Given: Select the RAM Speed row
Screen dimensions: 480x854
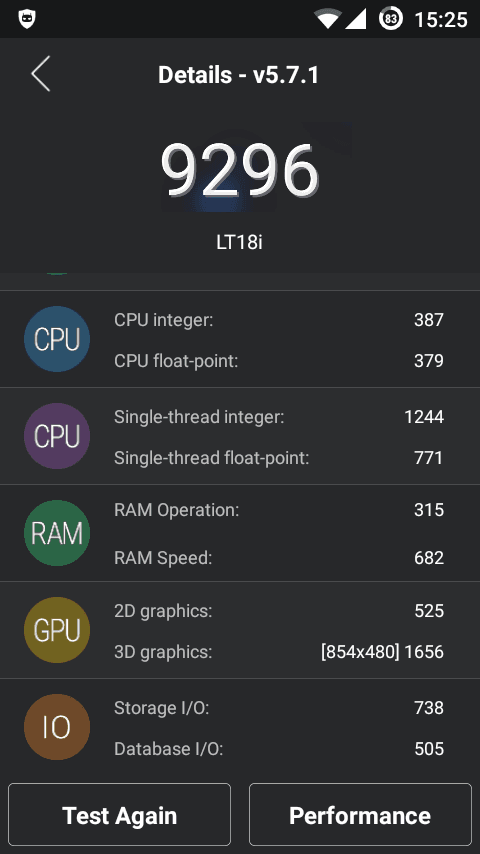Looking at the screenshot, I should 279,558.
